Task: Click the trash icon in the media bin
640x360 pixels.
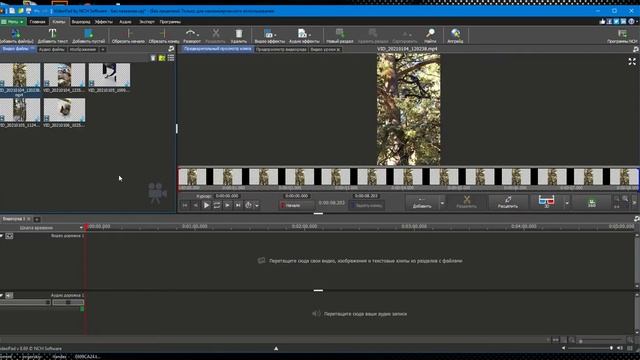Action: [x=153, y=58]
